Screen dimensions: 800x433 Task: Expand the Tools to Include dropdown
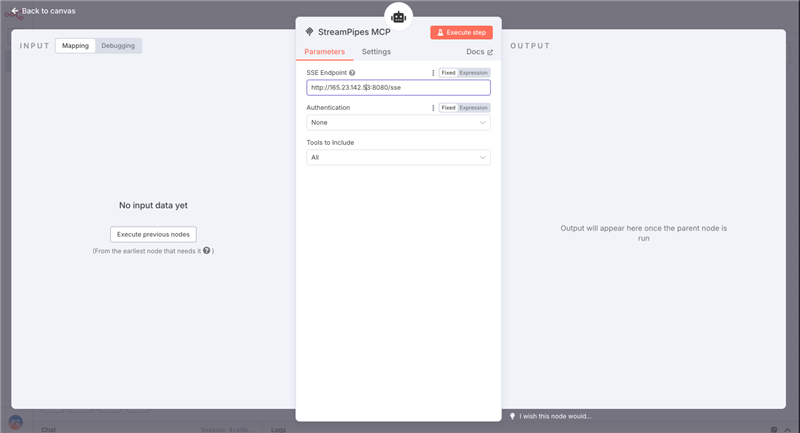(398, 157)
